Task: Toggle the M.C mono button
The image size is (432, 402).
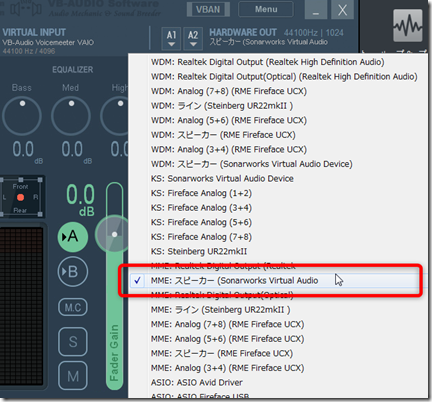Action: 73,307
